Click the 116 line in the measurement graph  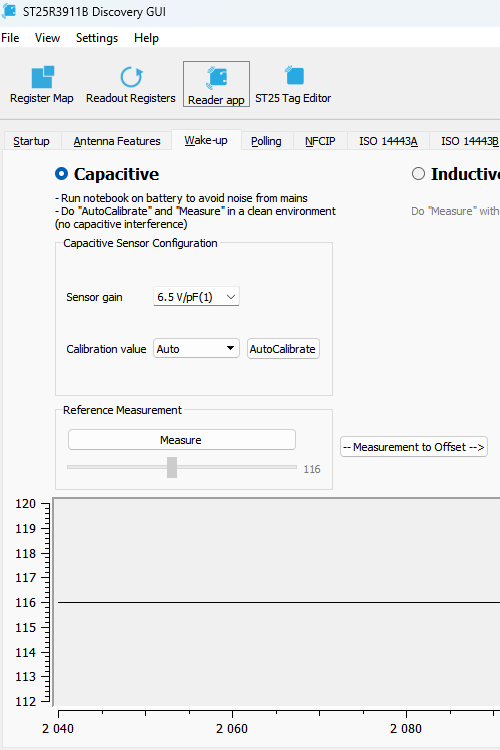pos(279,602)
